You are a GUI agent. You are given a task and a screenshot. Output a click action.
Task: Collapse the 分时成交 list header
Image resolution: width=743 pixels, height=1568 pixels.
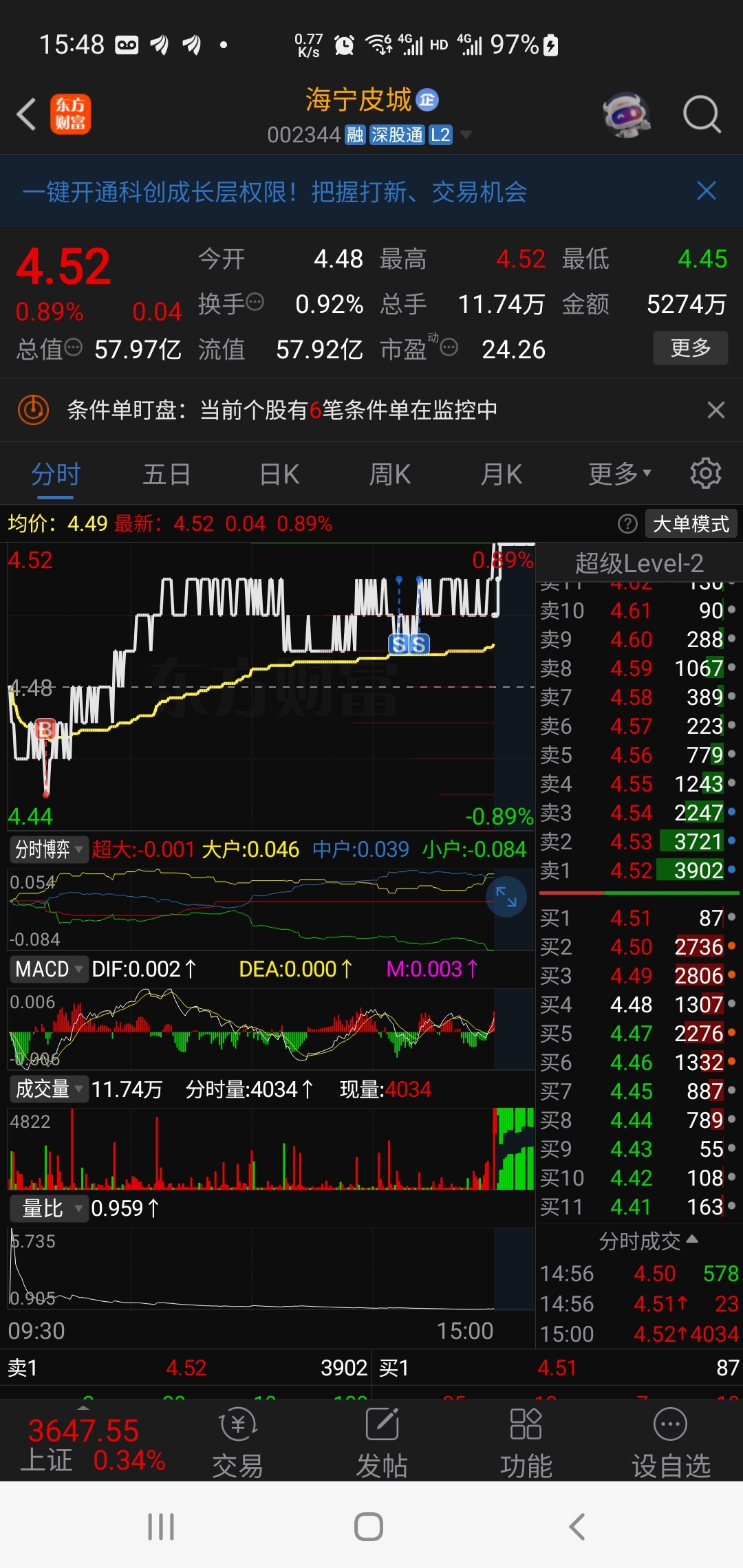(x=648, y=1241)
